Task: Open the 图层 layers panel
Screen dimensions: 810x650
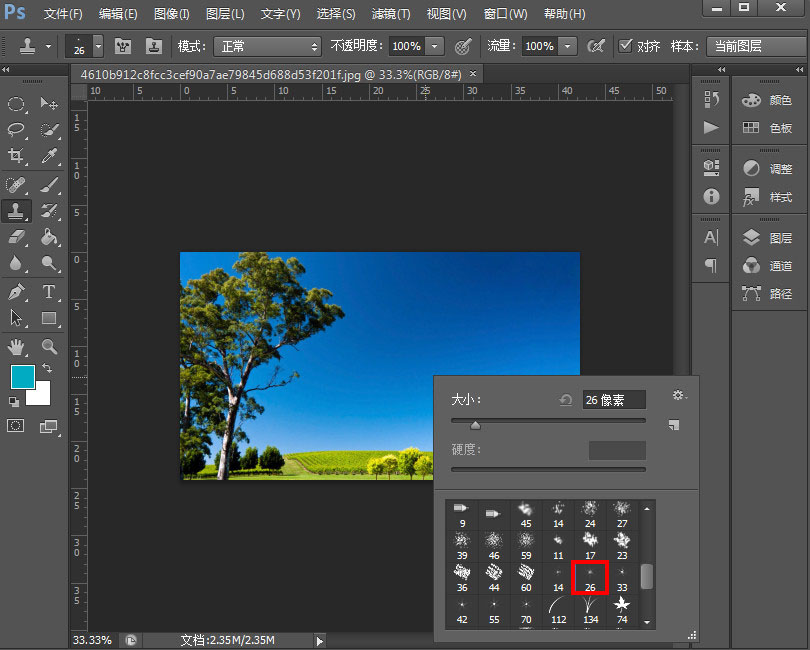Action: 767,238
